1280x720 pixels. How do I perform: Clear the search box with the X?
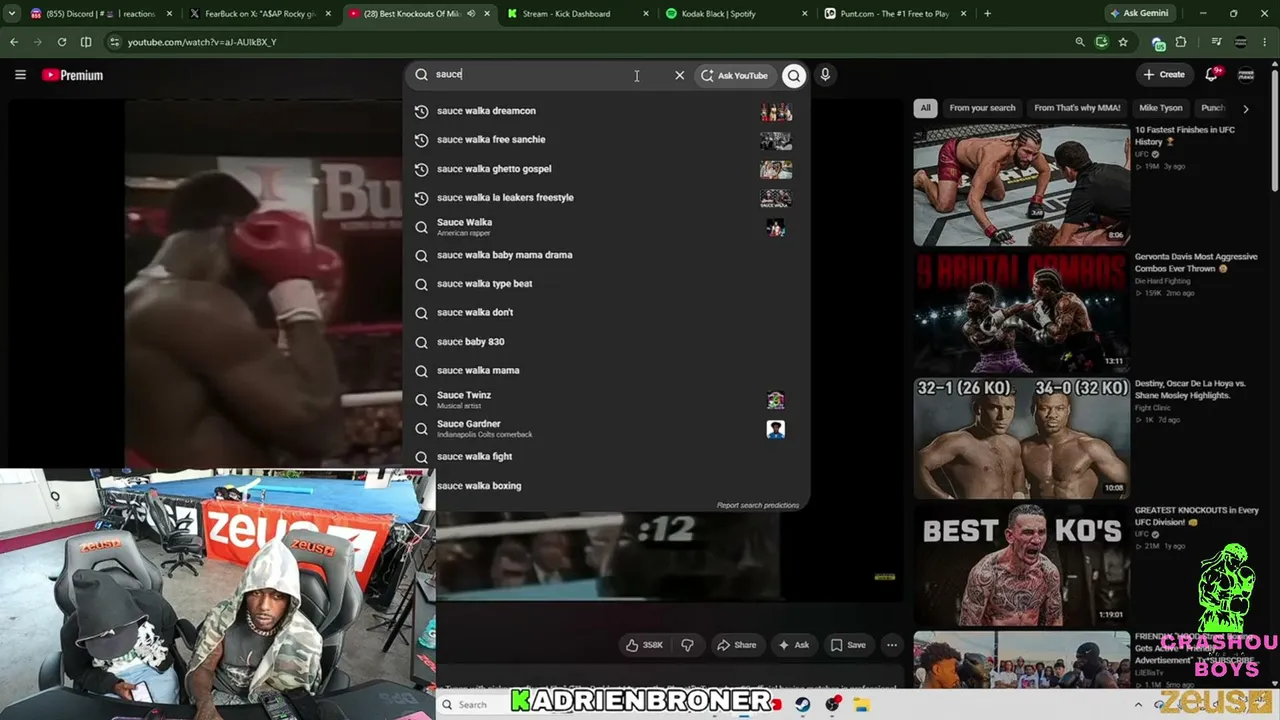click(680, 75)
